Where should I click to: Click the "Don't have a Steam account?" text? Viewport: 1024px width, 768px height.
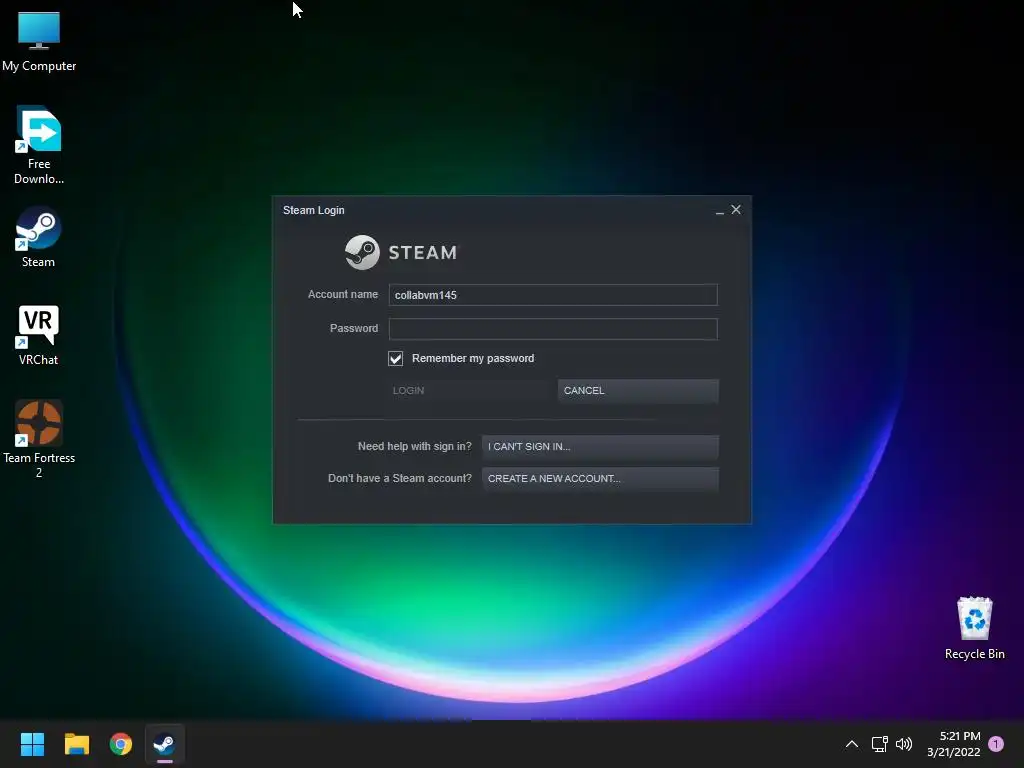click(400, 479)
